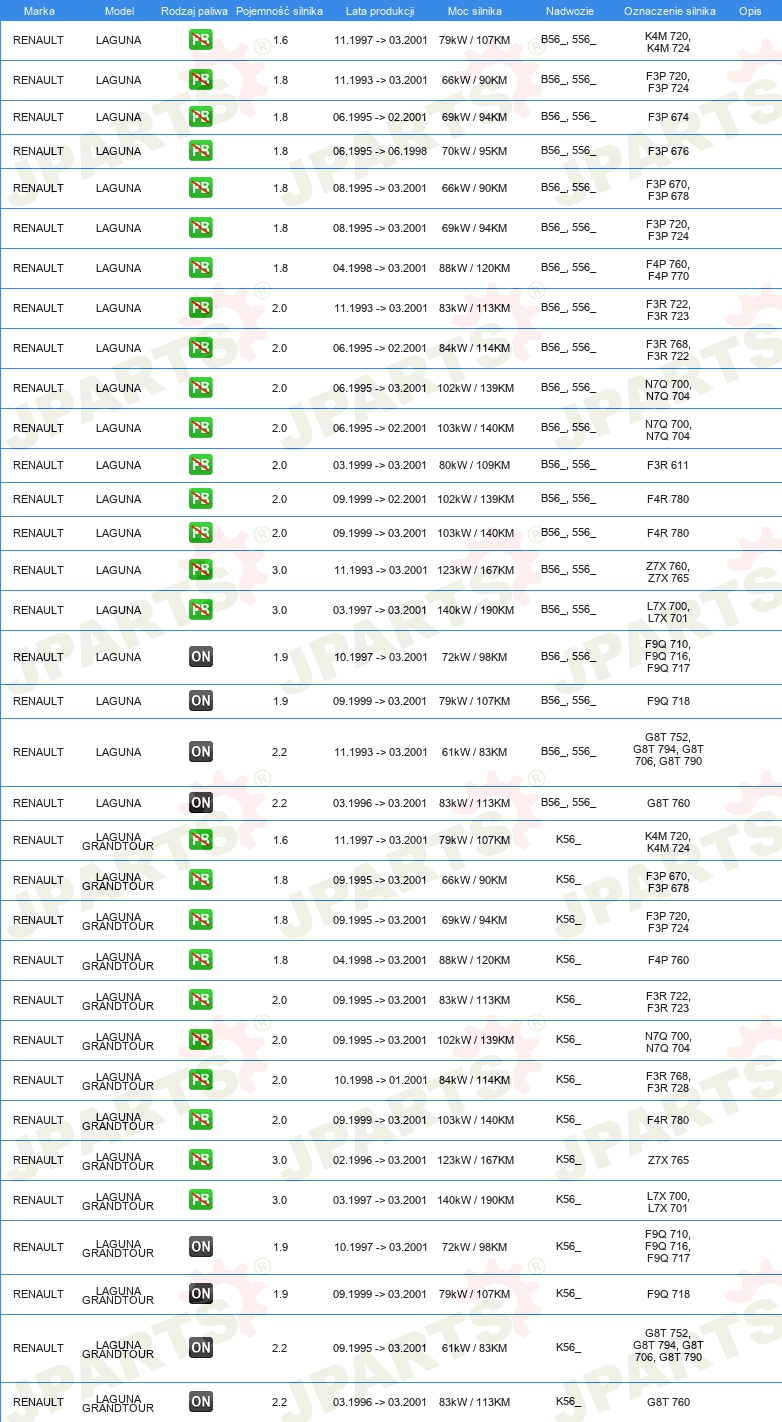The width and height of the screenshot is (782, 1422).
Task: Click the Pojemność silnika column header
Action: tap(279, 11)
